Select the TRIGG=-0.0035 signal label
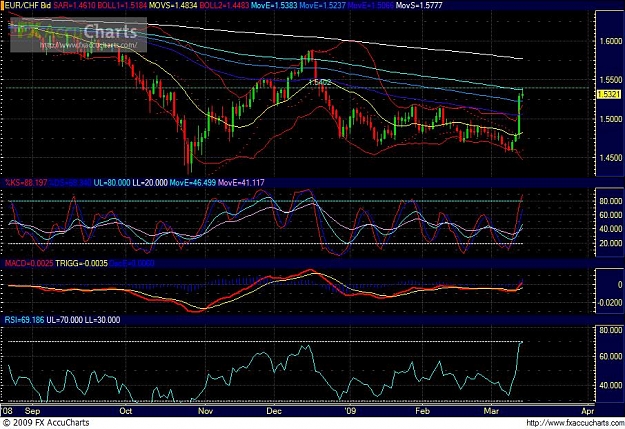The height and width of the screenshot is (429, 625). pos(81,264)
